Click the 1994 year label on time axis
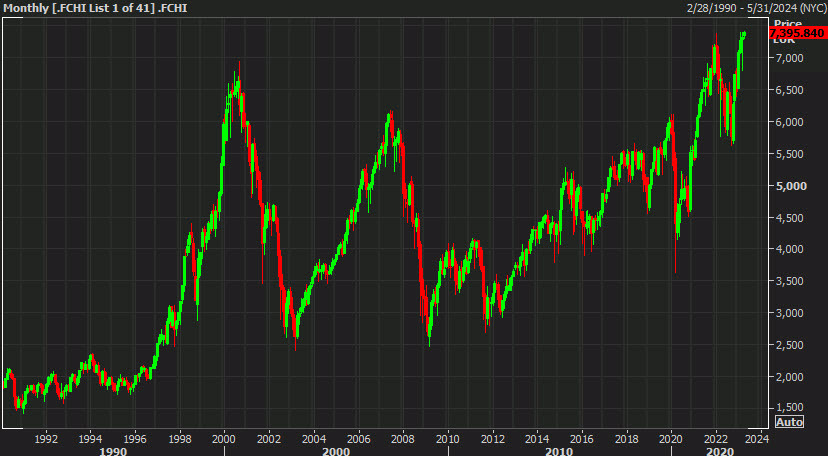 coord(90,438)
